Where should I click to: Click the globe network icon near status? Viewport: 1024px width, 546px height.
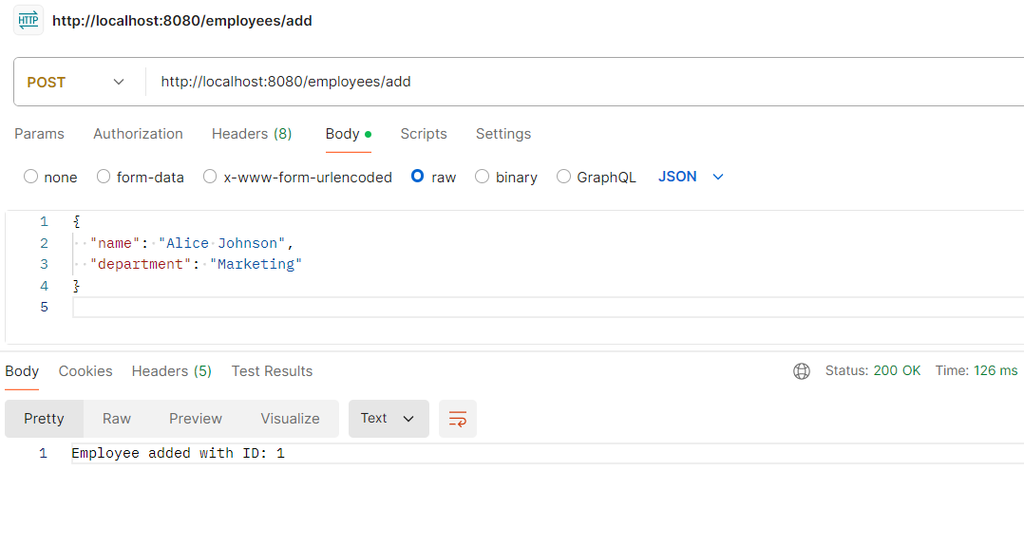coord(801,371)
